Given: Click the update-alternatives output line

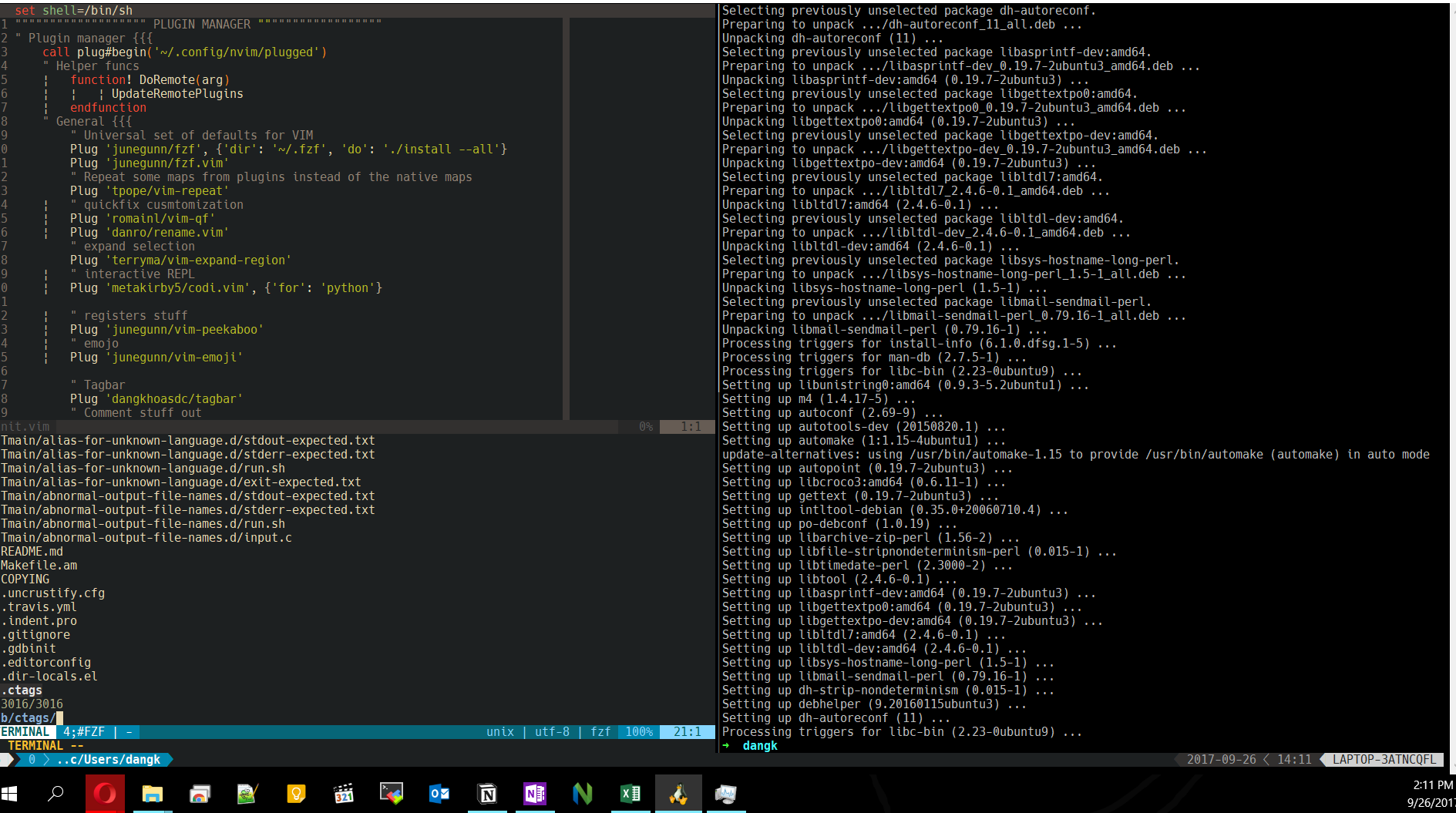Looking at the screenshot, I should (x=1075, y=455).
